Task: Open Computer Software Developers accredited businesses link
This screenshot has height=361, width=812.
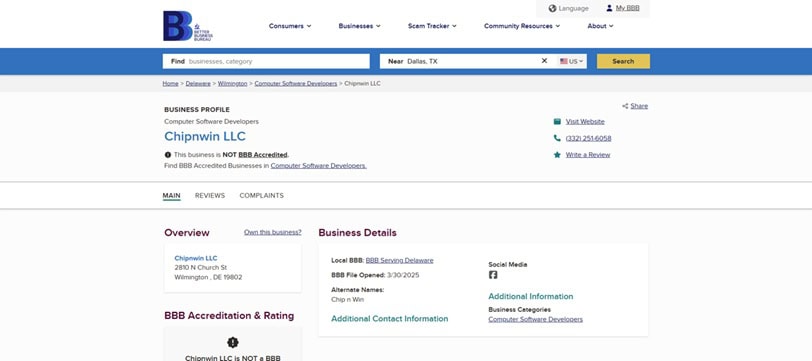Action: click(x=318, y=166)
